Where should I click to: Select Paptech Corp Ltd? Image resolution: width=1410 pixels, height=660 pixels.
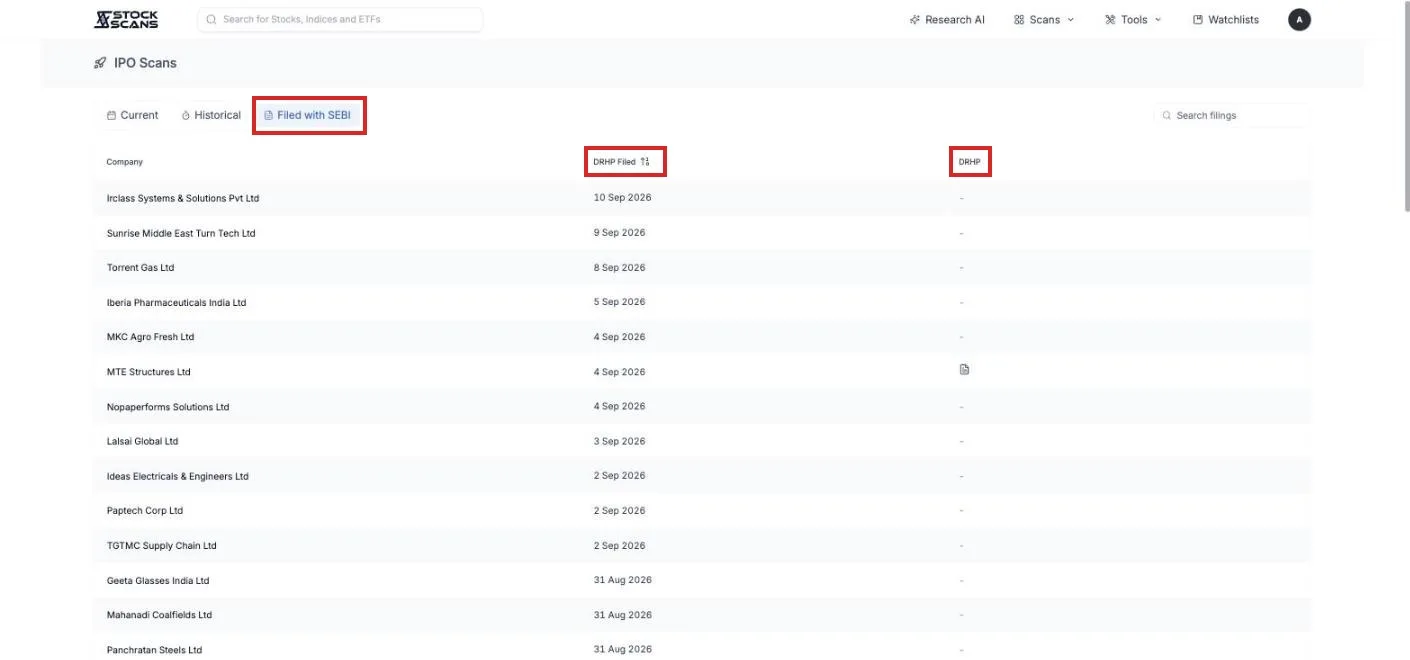pos(145,511)
